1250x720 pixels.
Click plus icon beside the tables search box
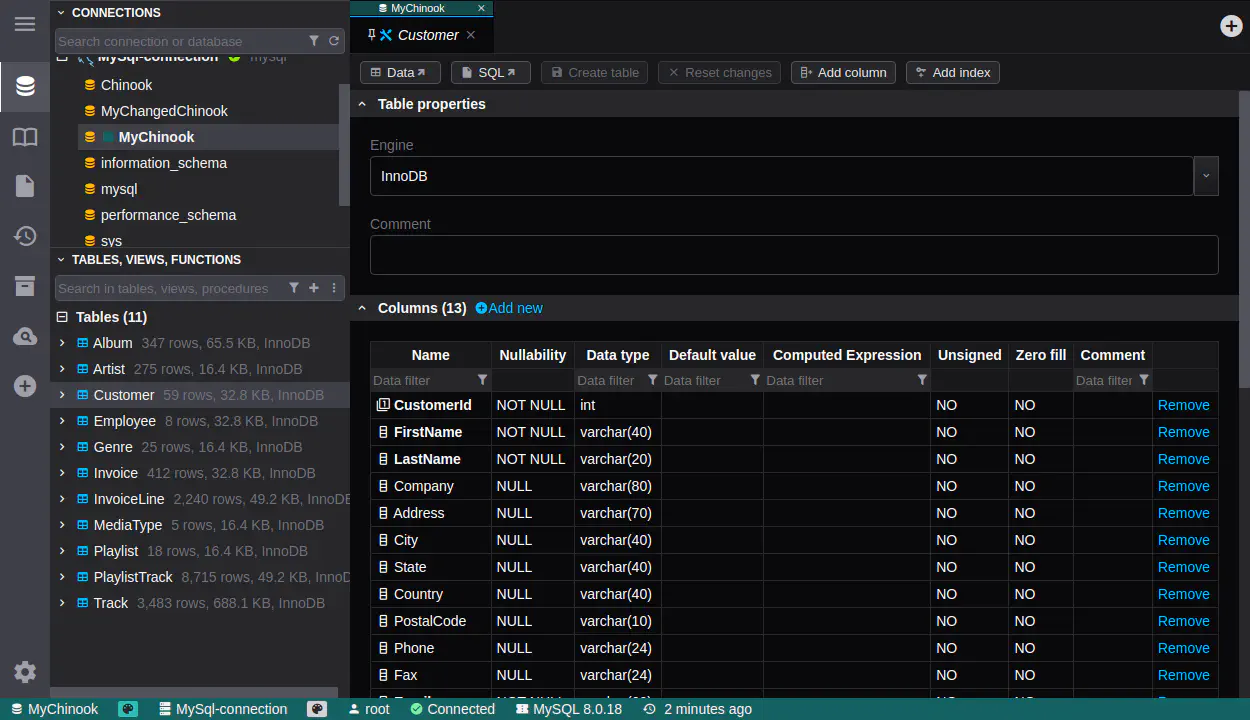coord(314,288)
